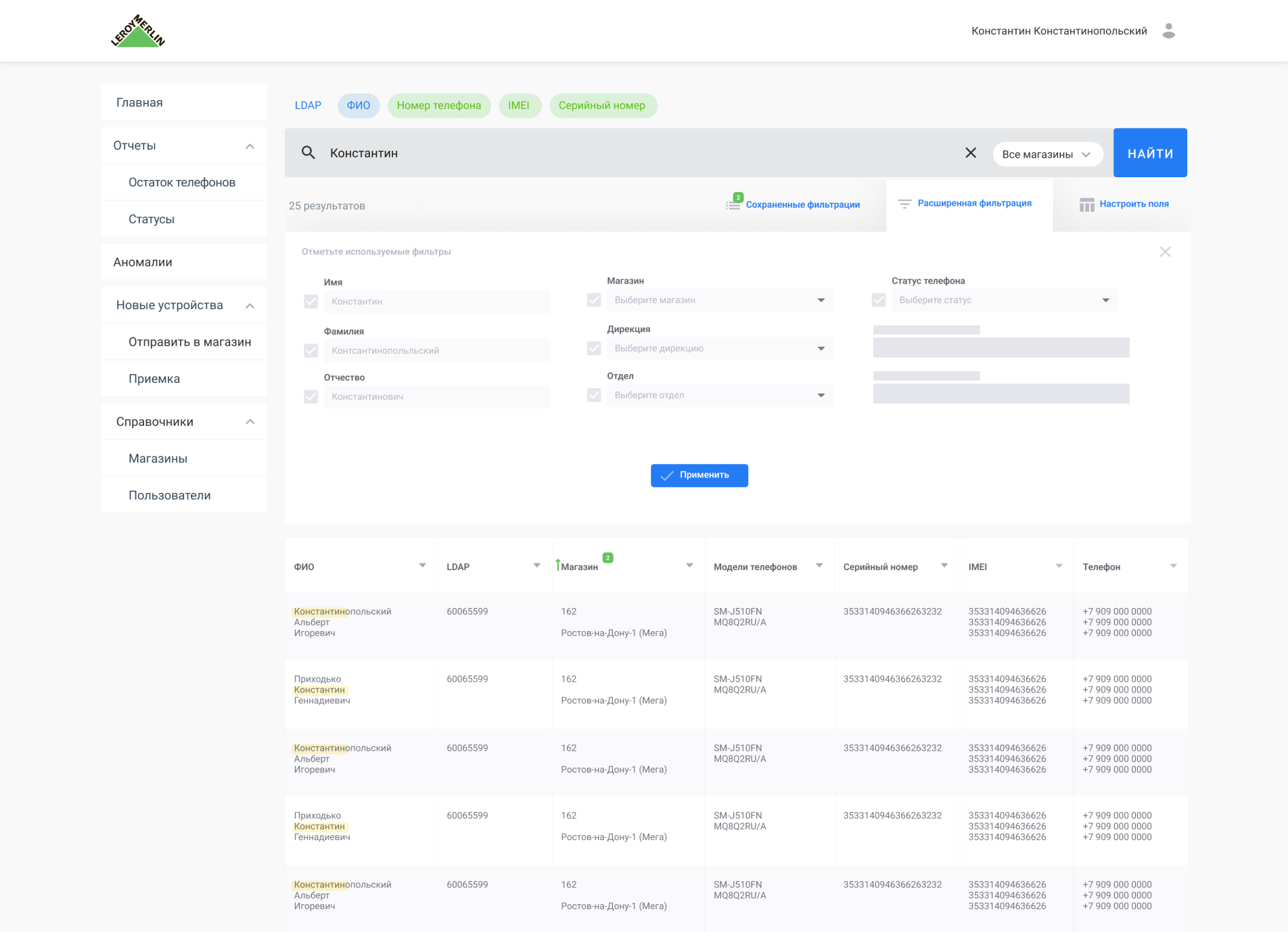Toggle the Магазин filter checkbox

pos(594,300)
